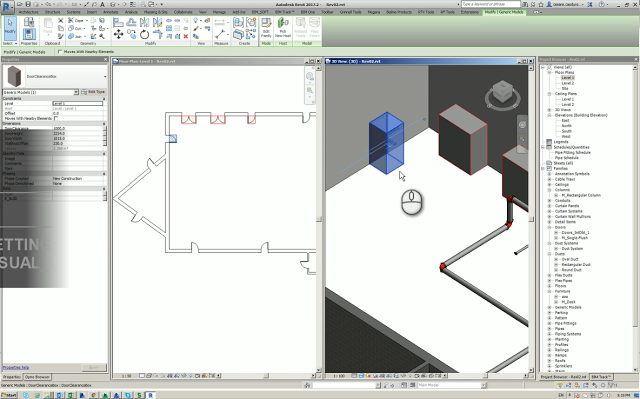Expand the Generic Models family node

(549, 307)
